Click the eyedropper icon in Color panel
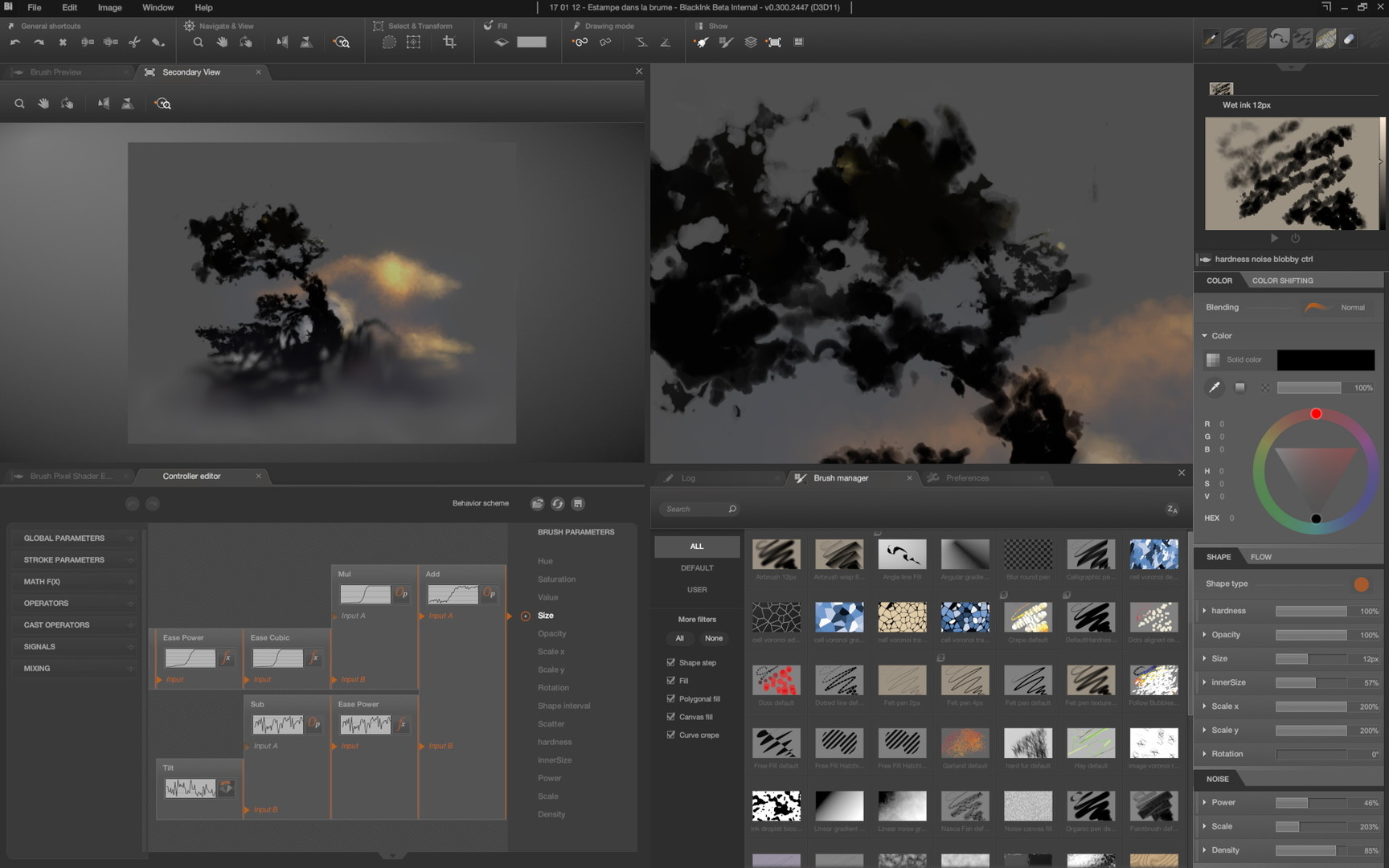Screen dimensions: 1389x868 [x=1214, y=388]
